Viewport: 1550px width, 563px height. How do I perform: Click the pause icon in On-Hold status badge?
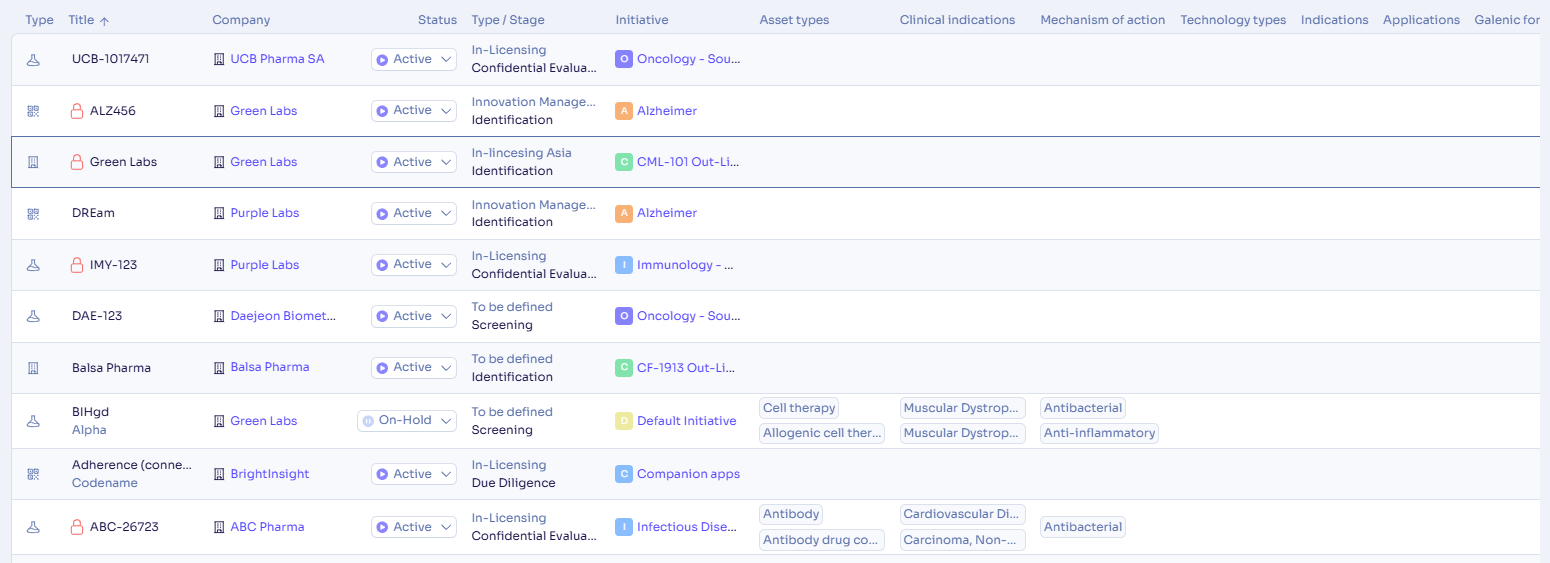click(x=368, y=421)
